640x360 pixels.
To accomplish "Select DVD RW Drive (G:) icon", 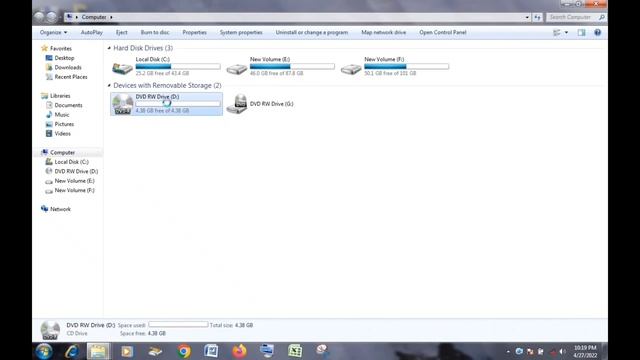I will (x=237, y=104).
